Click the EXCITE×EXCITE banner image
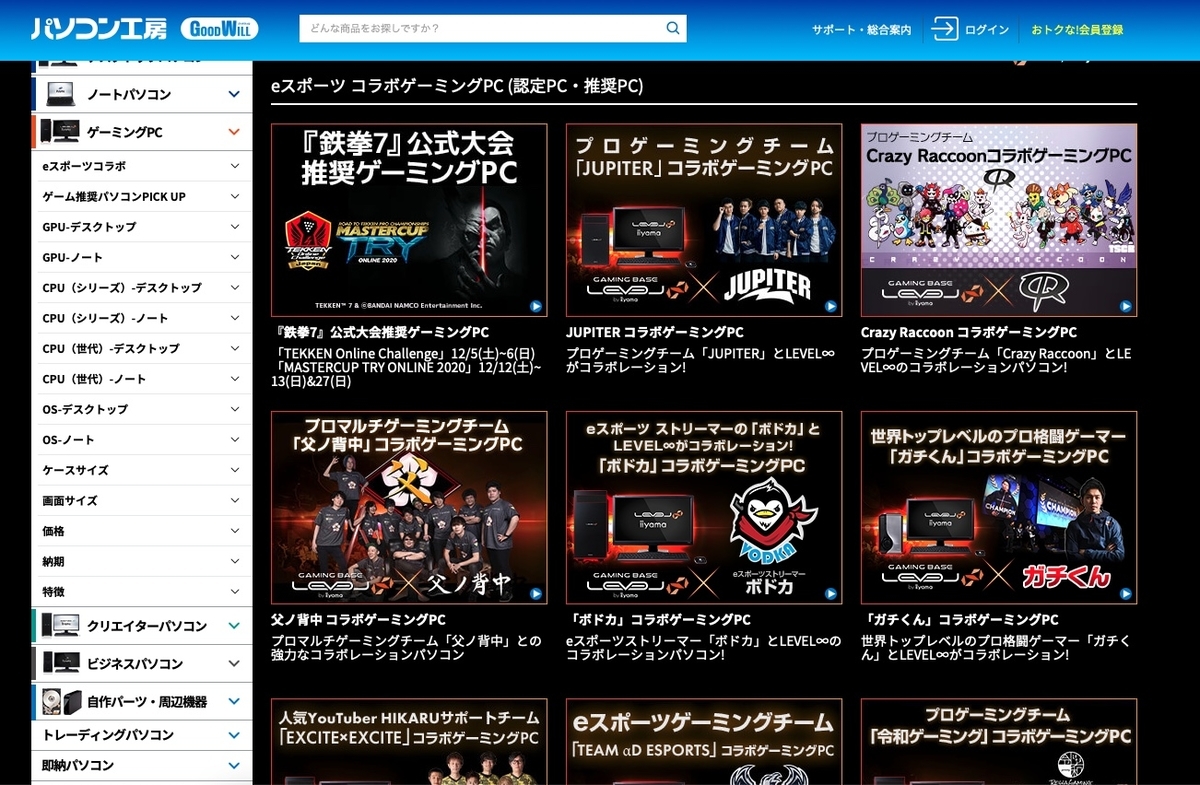1200x785 pixels. tap(409, 742)
